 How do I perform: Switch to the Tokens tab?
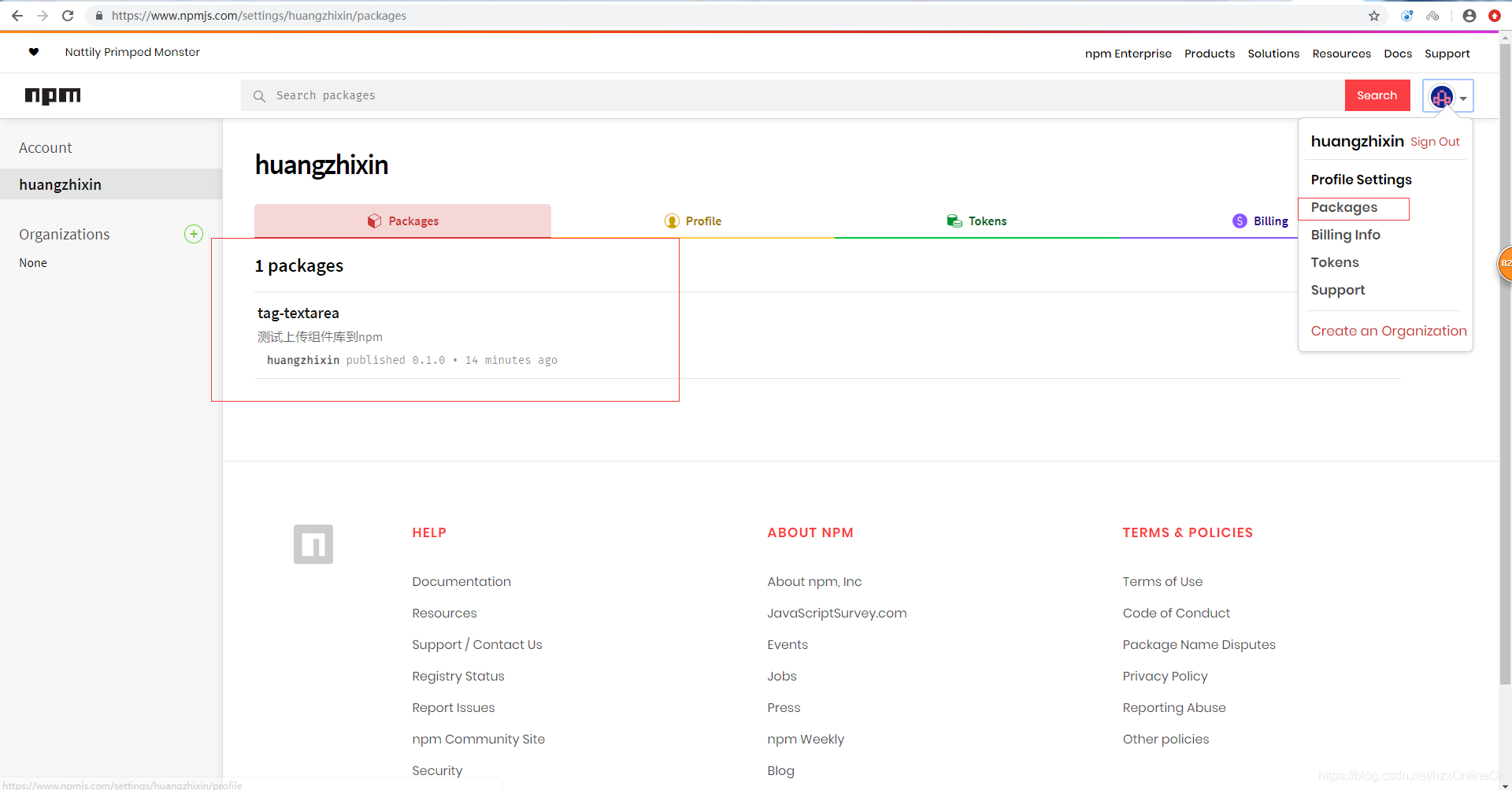coord(976,221)
